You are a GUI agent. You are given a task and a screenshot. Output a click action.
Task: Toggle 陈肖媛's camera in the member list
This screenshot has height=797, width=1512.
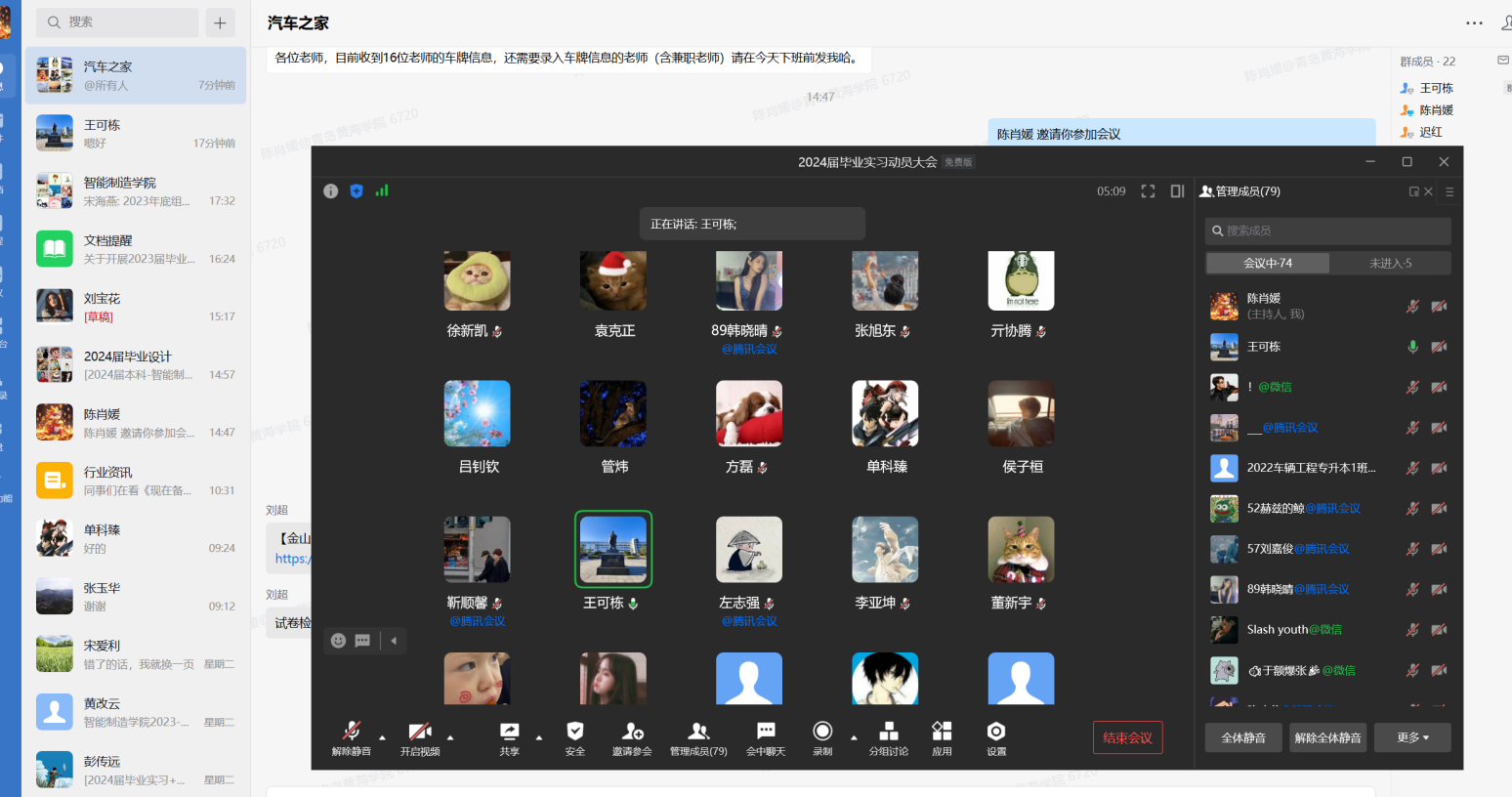coord(1439,307)
